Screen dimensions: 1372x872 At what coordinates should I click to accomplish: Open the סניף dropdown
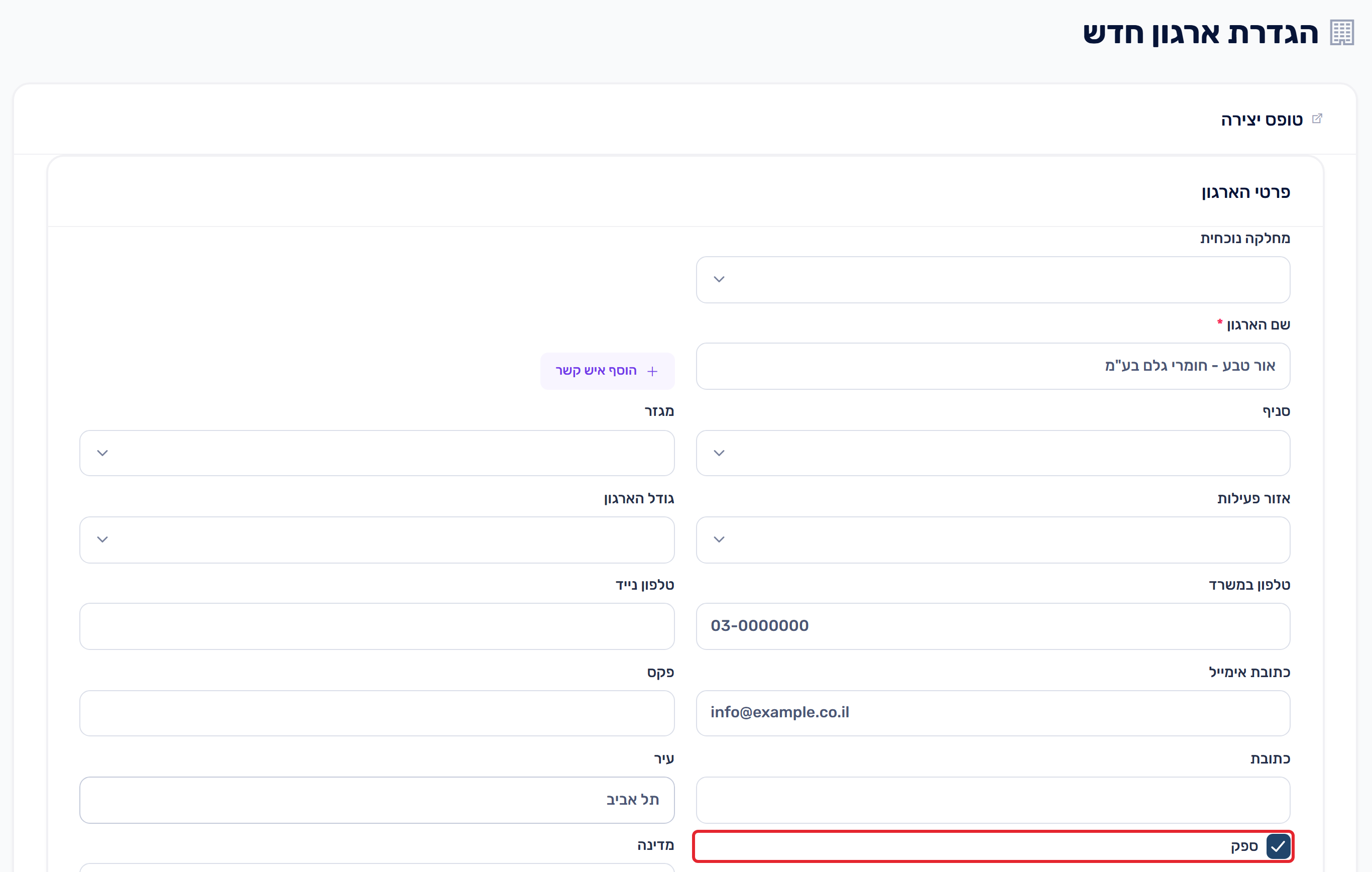pos(993,453)
